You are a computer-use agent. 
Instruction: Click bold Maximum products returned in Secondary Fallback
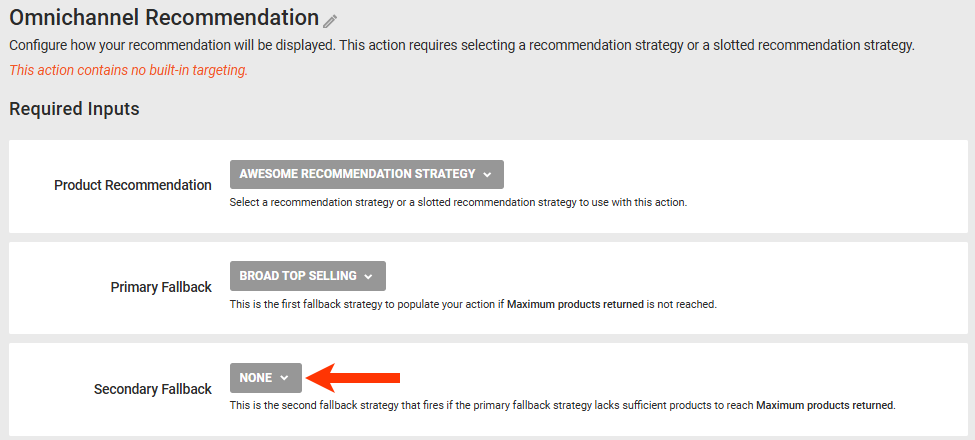pos(825,406)
